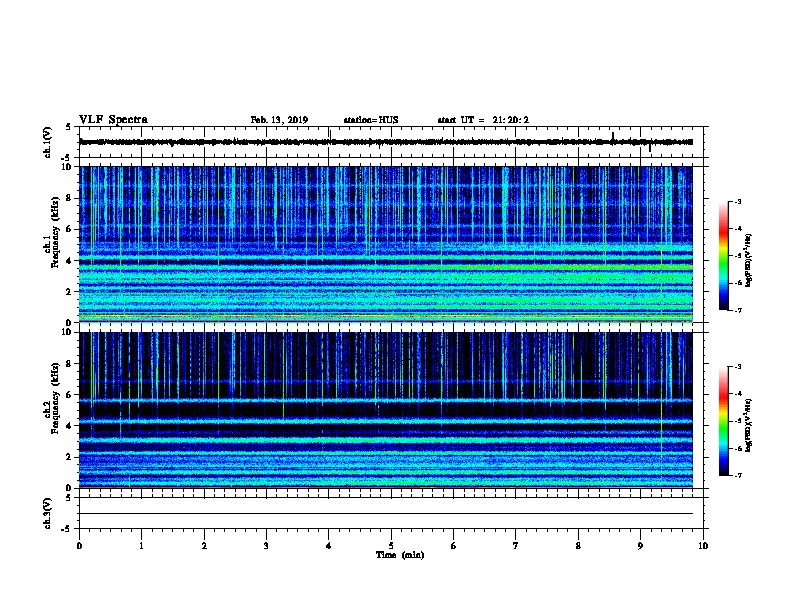Click the ch.2 spectrogram color bar
The image size is (792, 612).
point(724,421)
